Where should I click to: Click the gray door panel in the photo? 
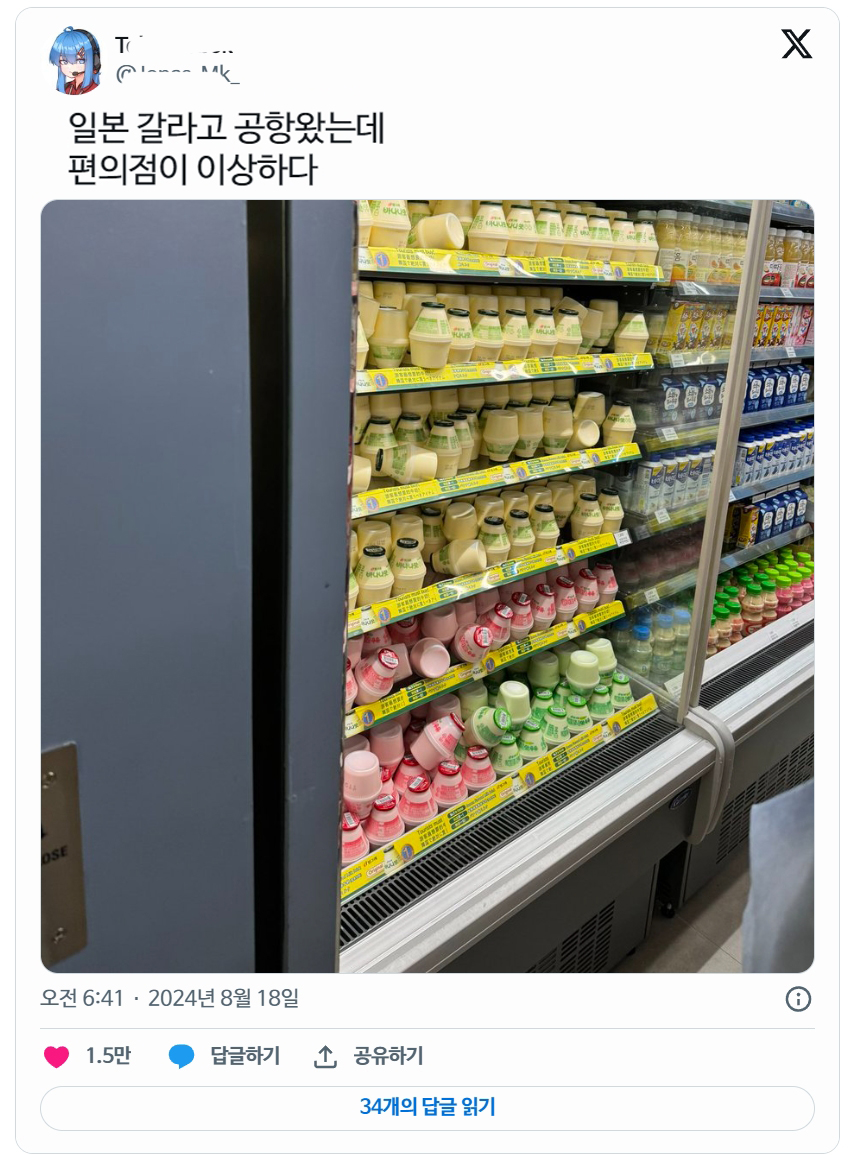tap(147, 586)
